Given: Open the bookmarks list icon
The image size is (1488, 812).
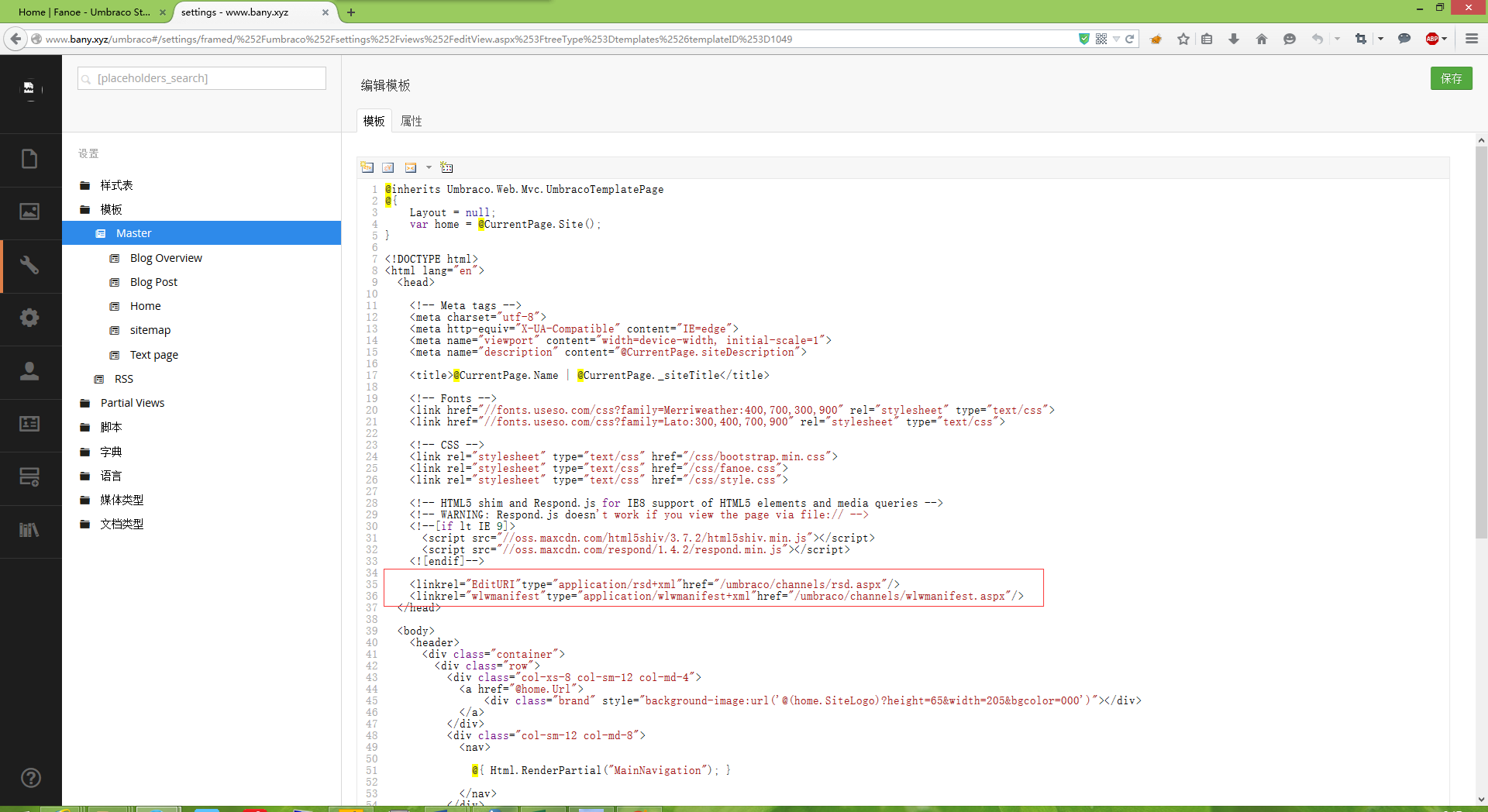Looking at the screenshot, I should (x=1207, y=39).
